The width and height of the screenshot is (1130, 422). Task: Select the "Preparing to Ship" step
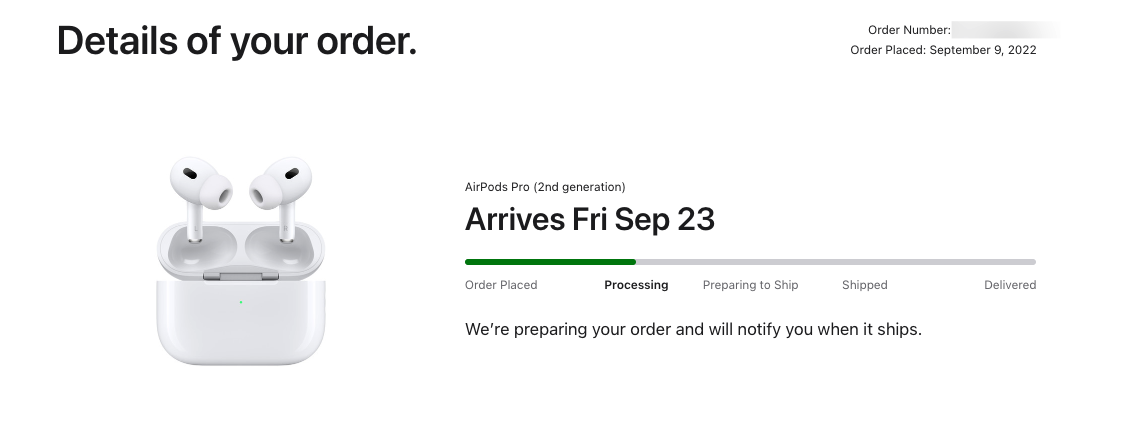(750, 285)
